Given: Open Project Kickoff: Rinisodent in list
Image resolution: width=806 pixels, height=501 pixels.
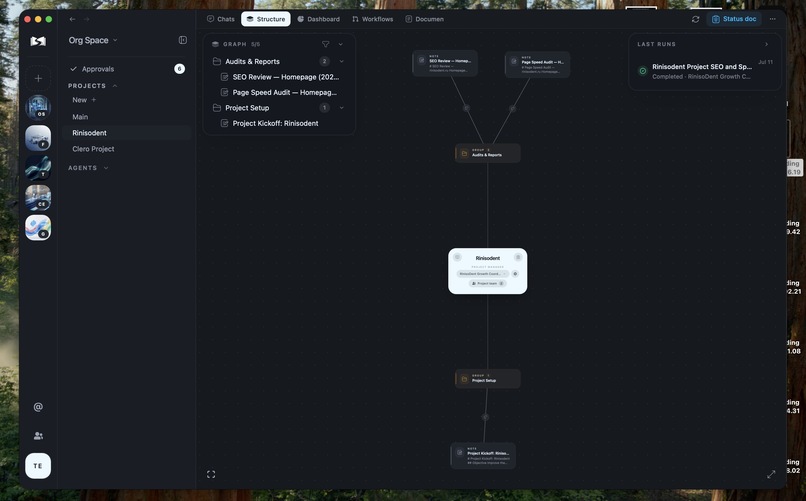Looking at the screenshot, I should tap(276, 123).
